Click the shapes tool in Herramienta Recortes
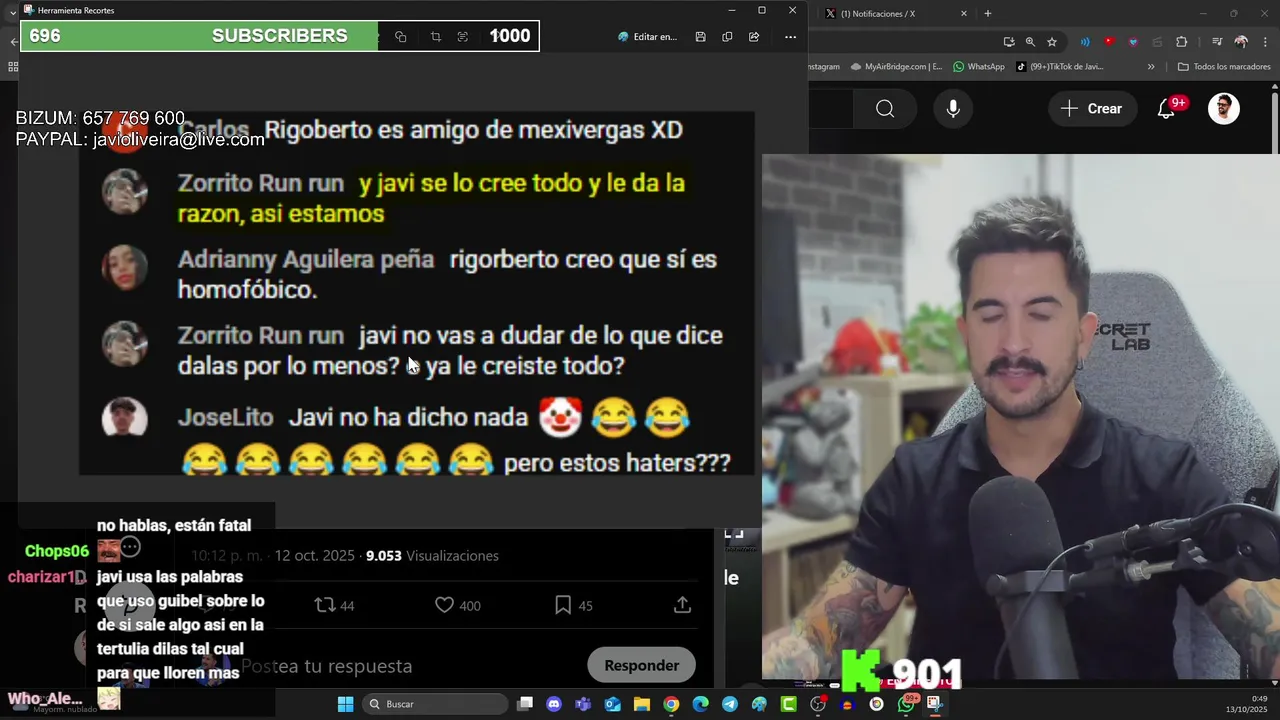This screenshot has width=1280, height=720. (x=401, y=37)
